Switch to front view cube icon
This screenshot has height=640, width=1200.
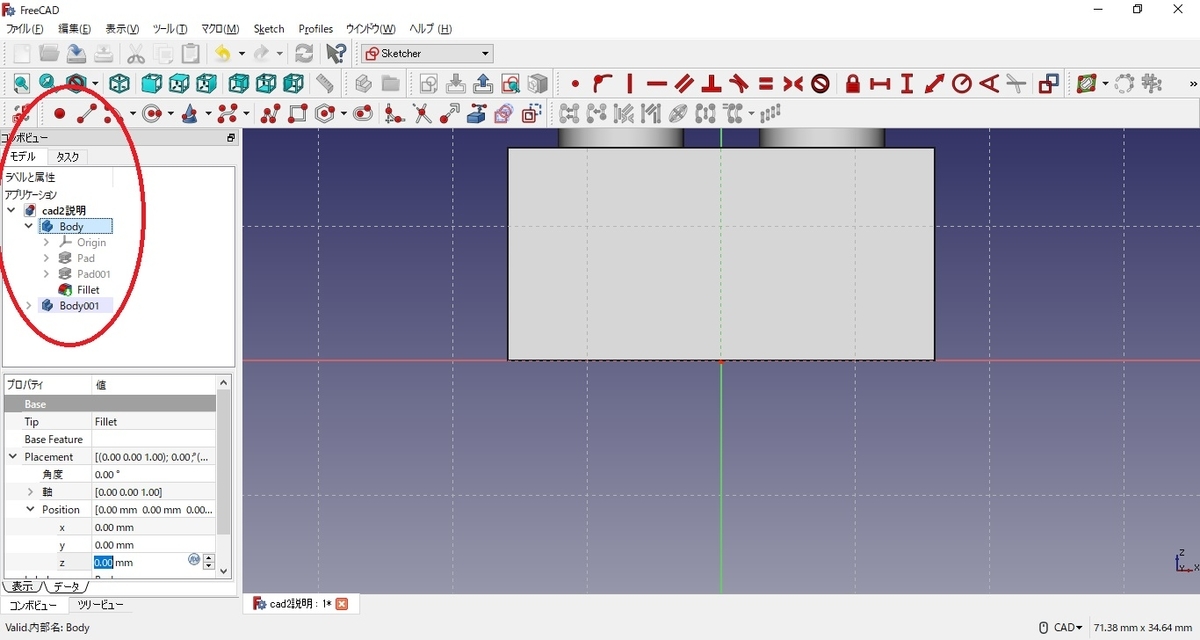151,83
